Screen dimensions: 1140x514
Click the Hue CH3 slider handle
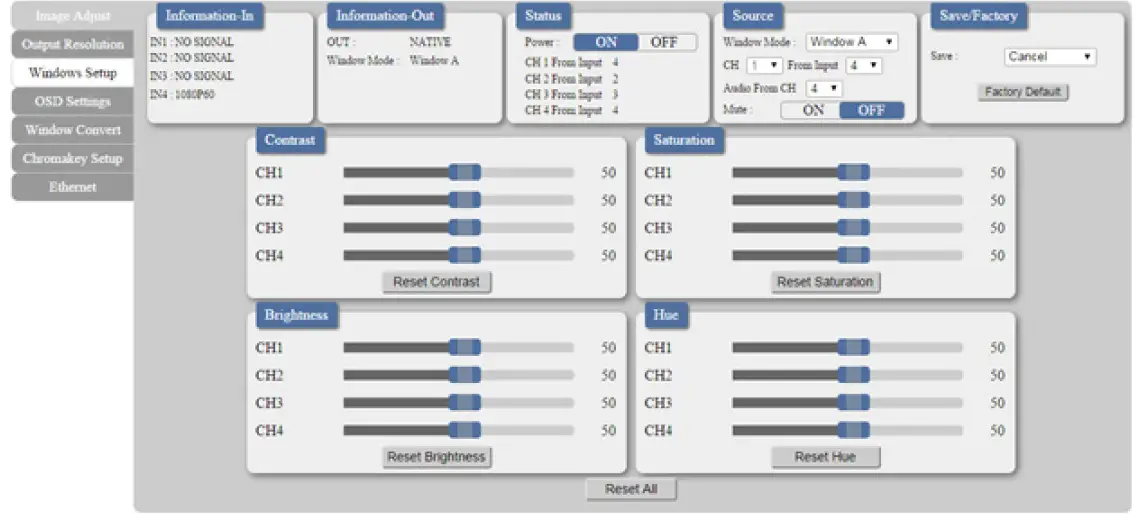pyautogui.click(x=854, y=403)
